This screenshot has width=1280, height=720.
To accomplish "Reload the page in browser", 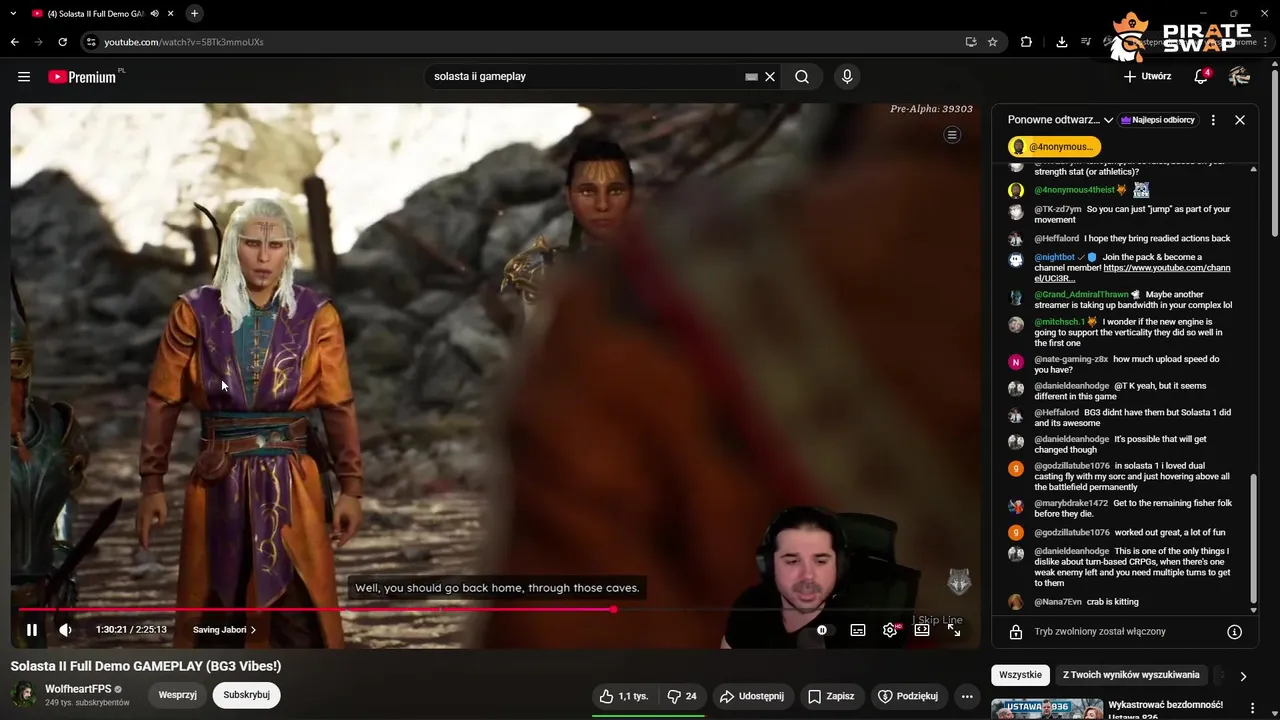I will 62,42.
